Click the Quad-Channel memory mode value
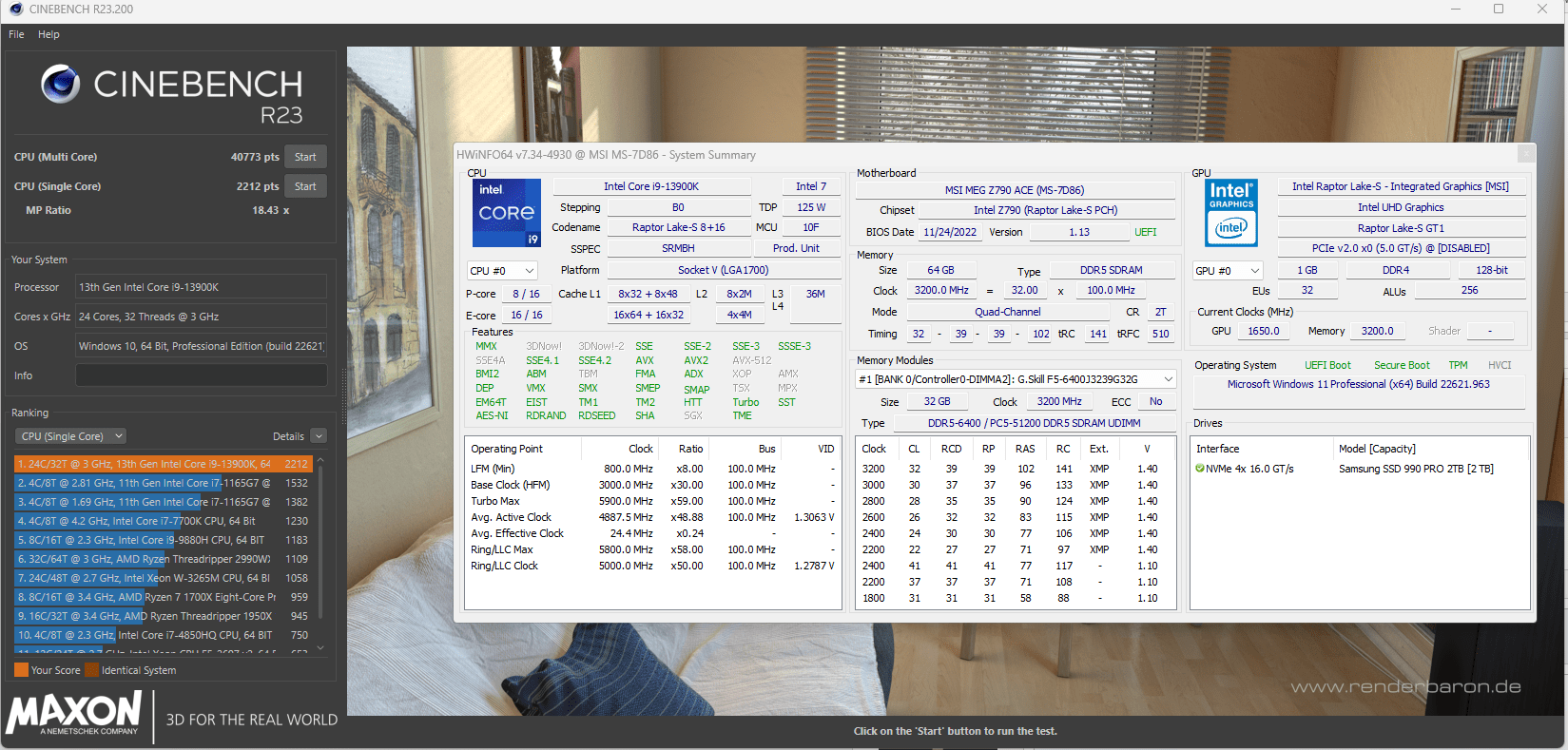 coord(1008,312)
